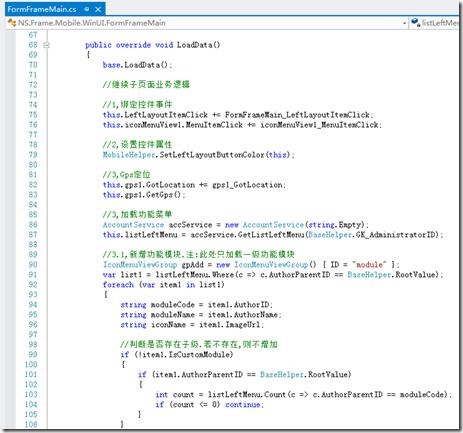Click the moduleName variable declaration on line 95
This screenshot has width=463, height=433.
pos(172,315)
